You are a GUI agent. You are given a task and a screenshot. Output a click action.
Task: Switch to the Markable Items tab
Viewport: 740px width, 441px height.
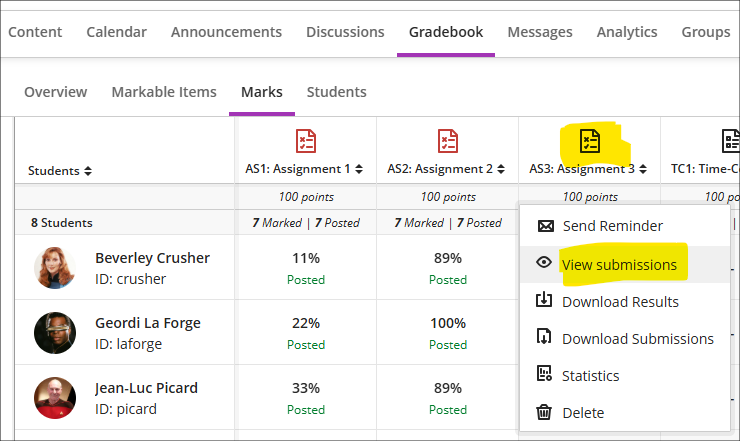pos(164,92)
